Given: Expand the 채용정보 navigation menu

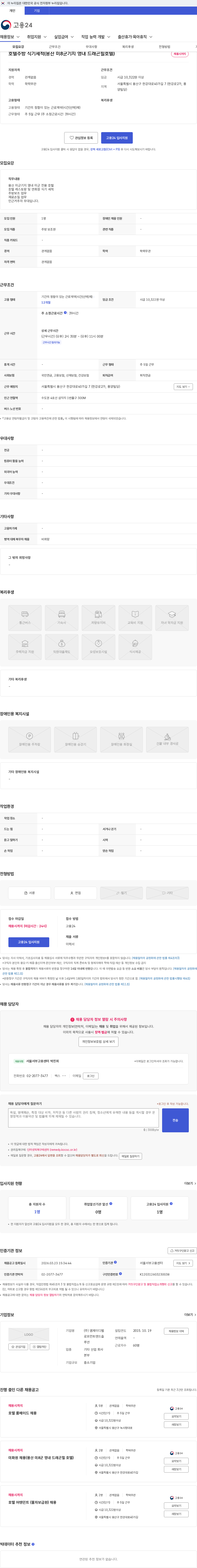Looking at the screenshot, I should pyautogui.click(x=10, y=37).
